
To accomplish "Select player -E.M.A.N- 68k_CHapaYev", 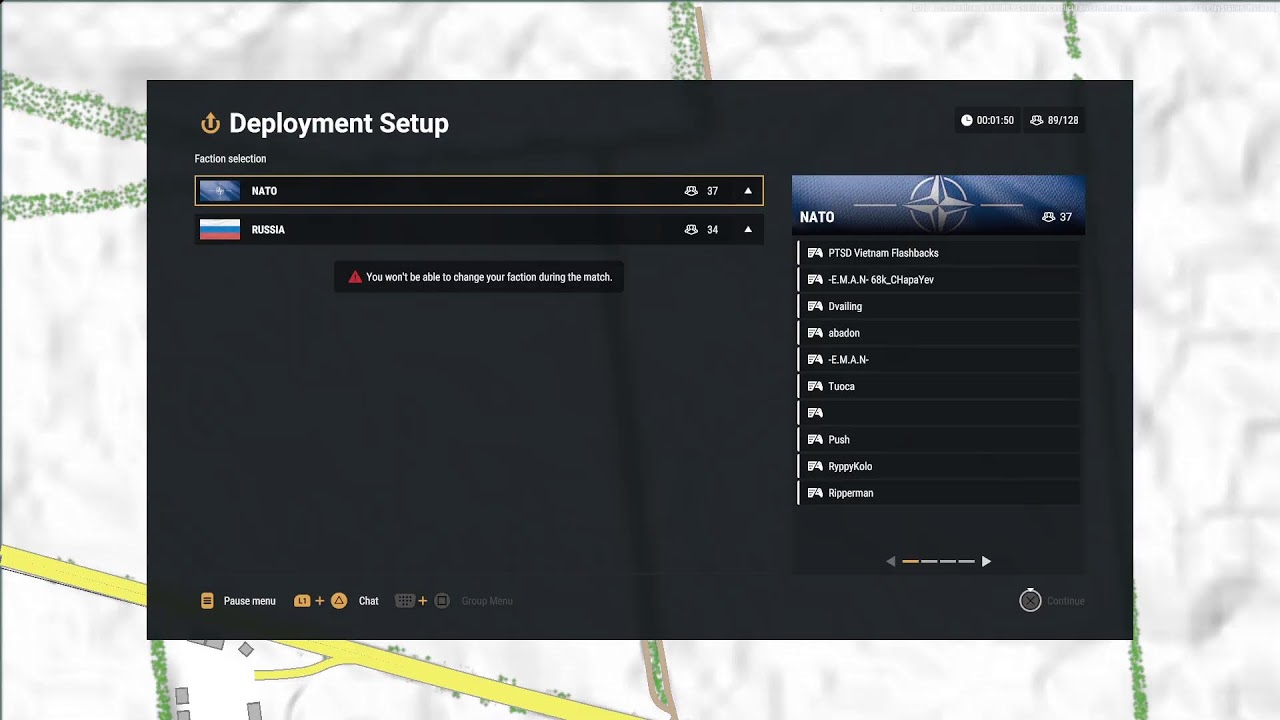I will coord(938,280).
